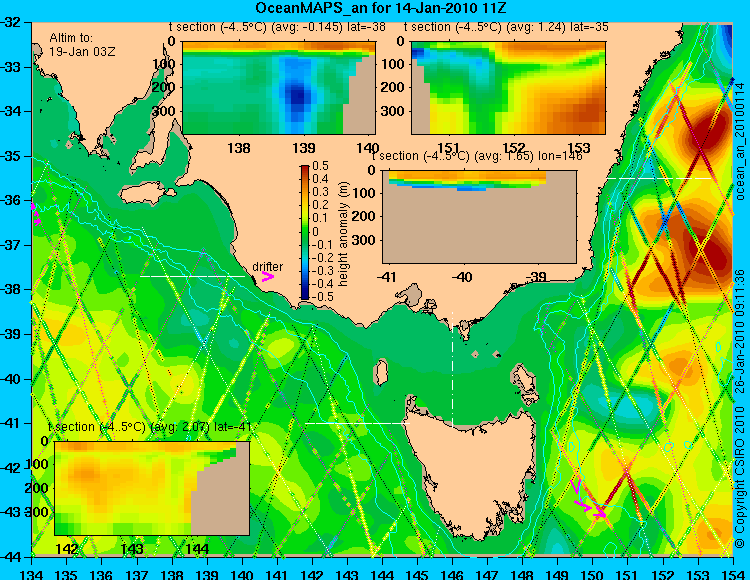Click "t section ... lon=146" inset title
This screenshot has width=750, height=580.
point(477,156)
